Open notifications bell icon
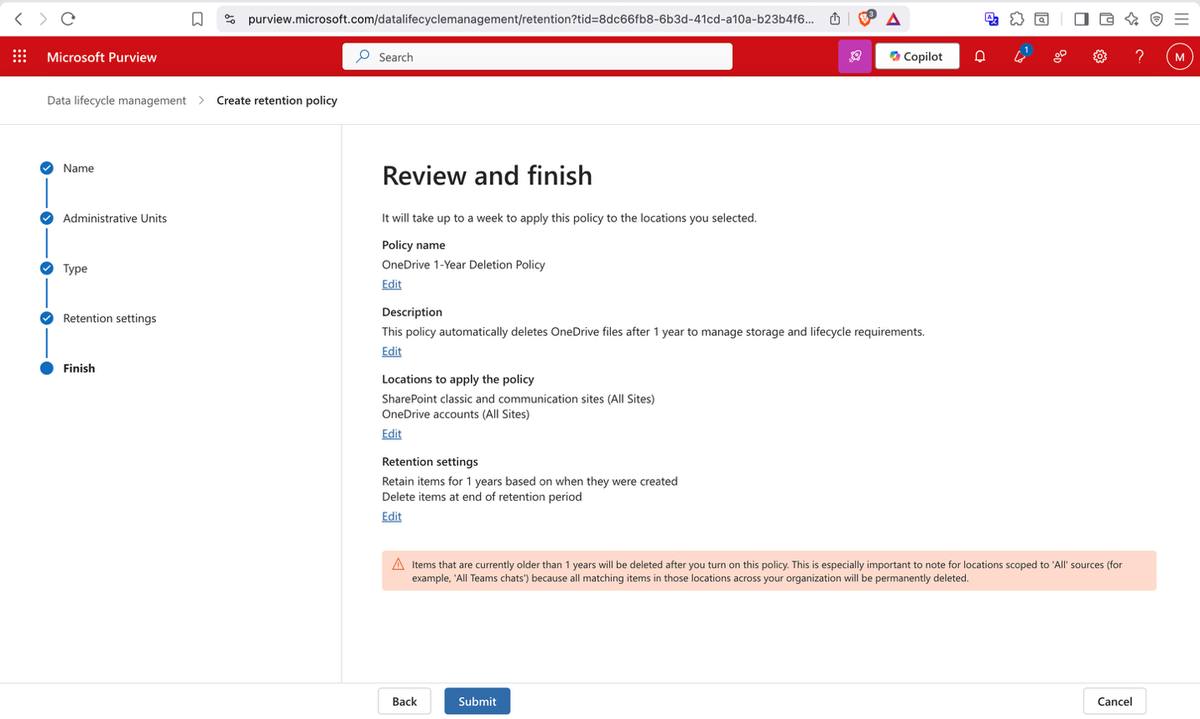This screenshot has height=719, width=1200. pyautogui.click(x=980, y=57)
